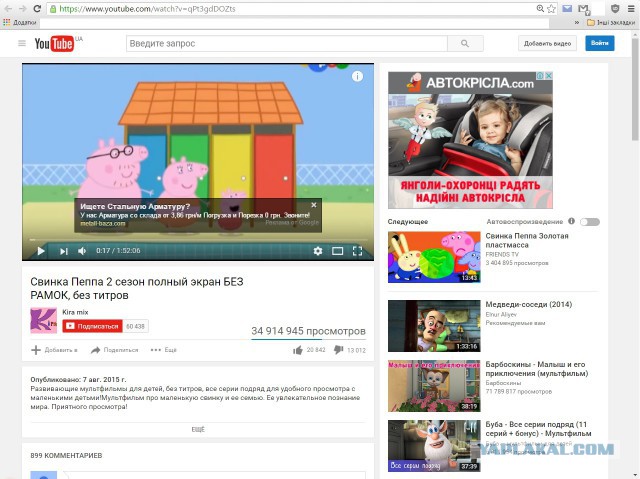Viewport: 640px width, 479px height.
Task: Click Поделиться to share video
Action: click(x=115, y=350)
